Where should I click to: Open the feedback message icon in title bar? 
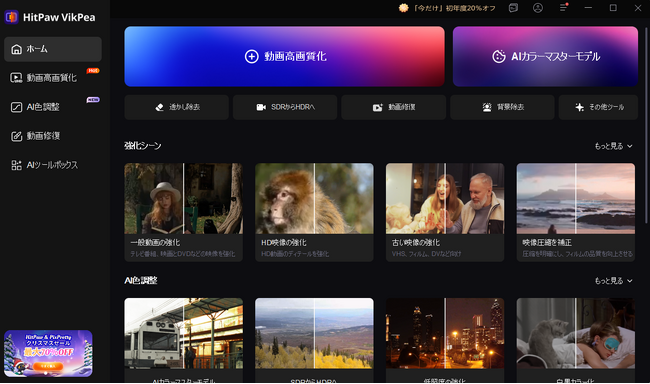(x=513, y=8)
